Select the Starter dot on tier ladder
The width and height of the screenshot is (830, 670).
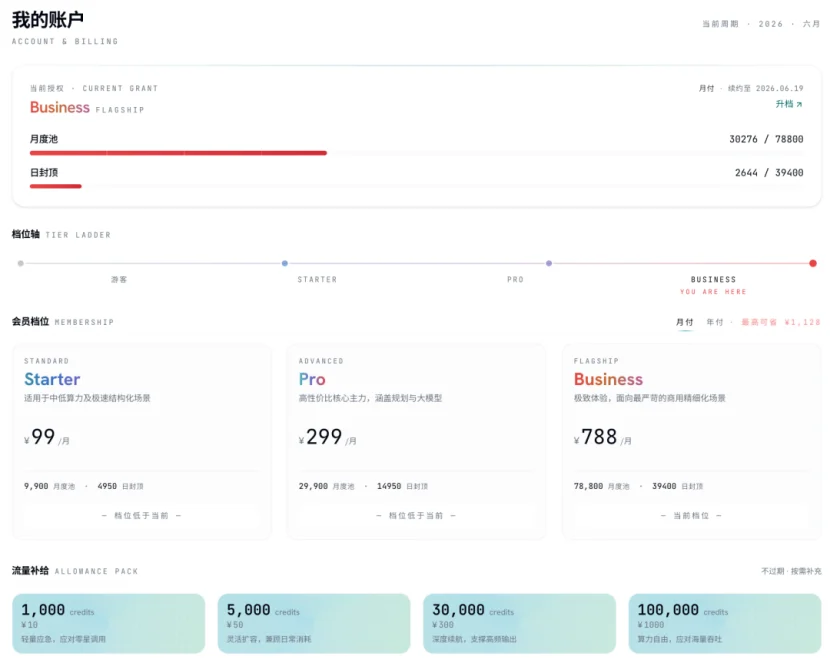(285, 263)
